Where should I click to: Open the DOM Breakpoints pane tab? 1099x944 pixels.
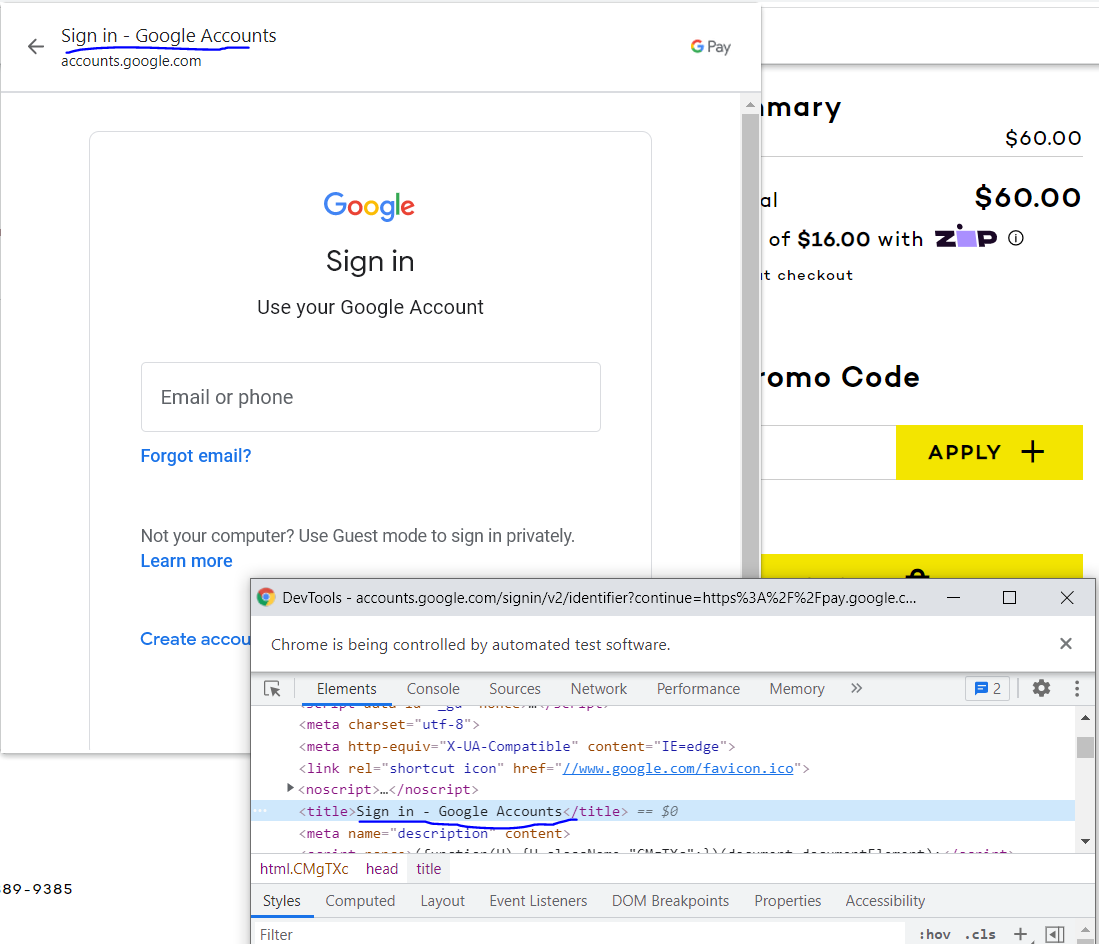(670, 901)
